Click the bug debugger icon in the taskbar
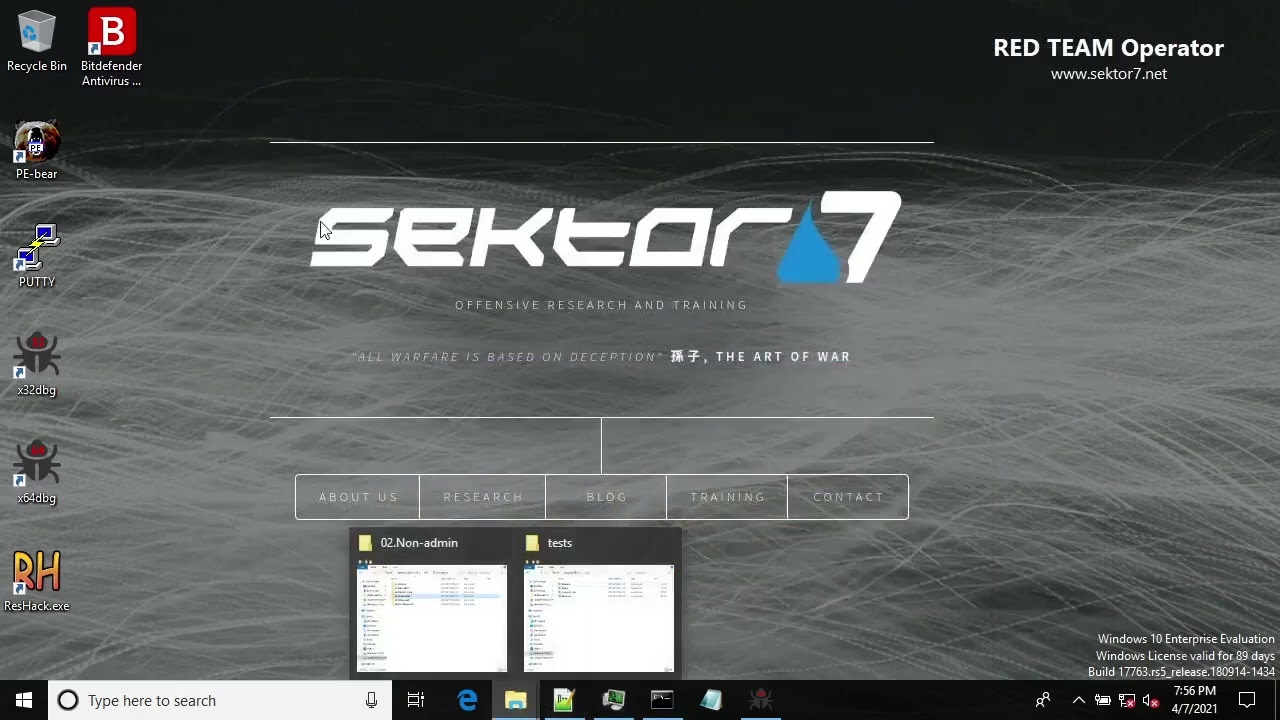 [x=760, y=700]
